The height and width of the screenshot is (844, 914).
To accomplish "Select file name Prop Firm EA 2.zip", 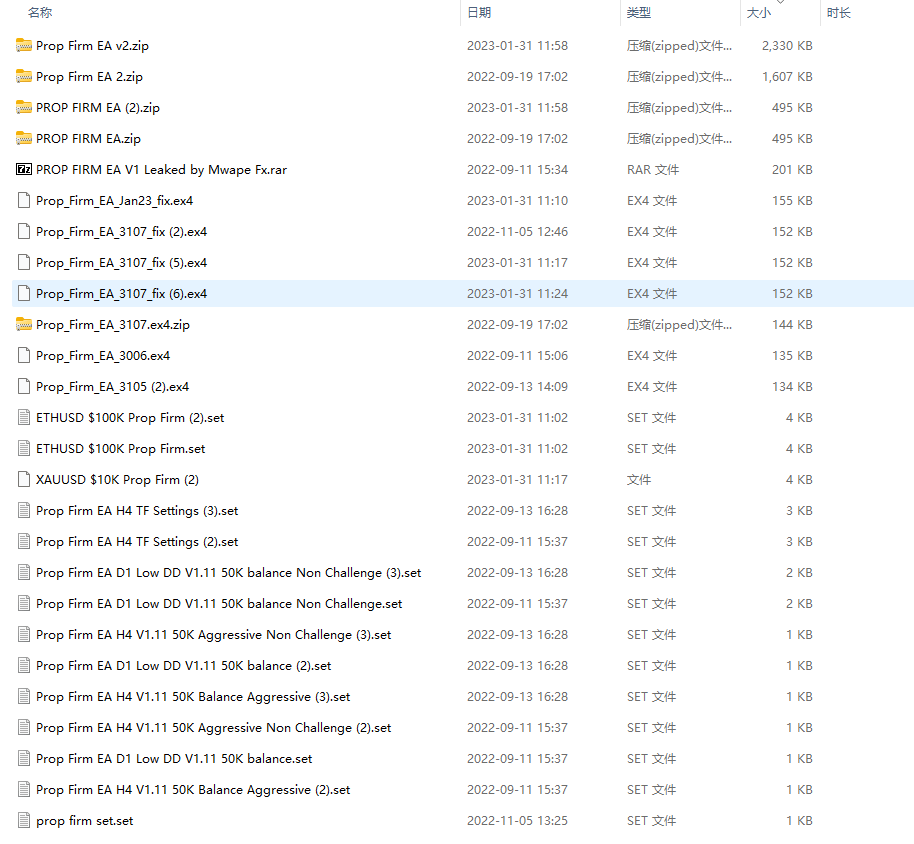I will pyautogui.click(x=89, y=76).
